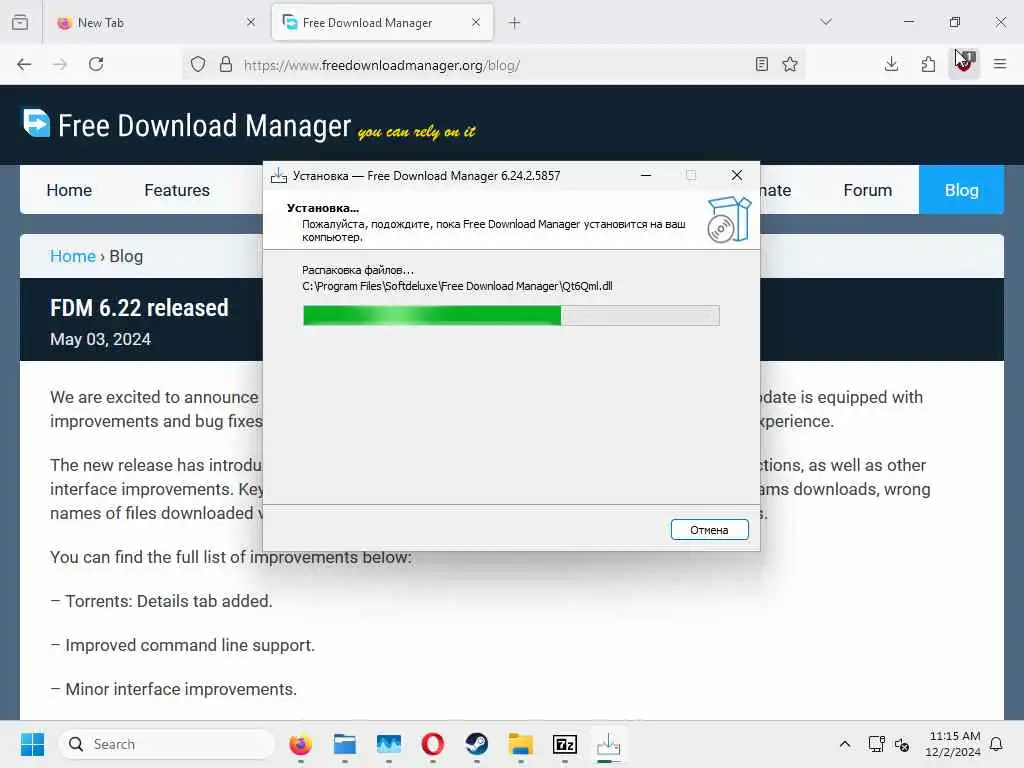Open Steam from the taskbar
The image size is (1024, 768).
click(477, 744)
